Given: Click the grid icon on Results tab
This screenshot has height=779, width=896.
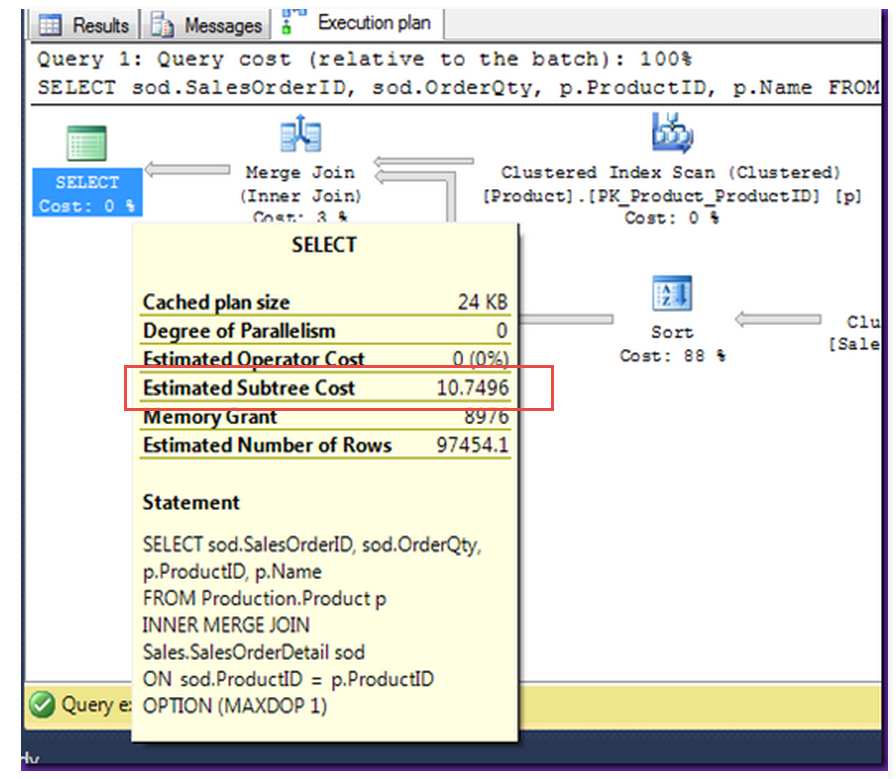Looking at the screenshot, I should pyautogui.click(x=51, y=25).
